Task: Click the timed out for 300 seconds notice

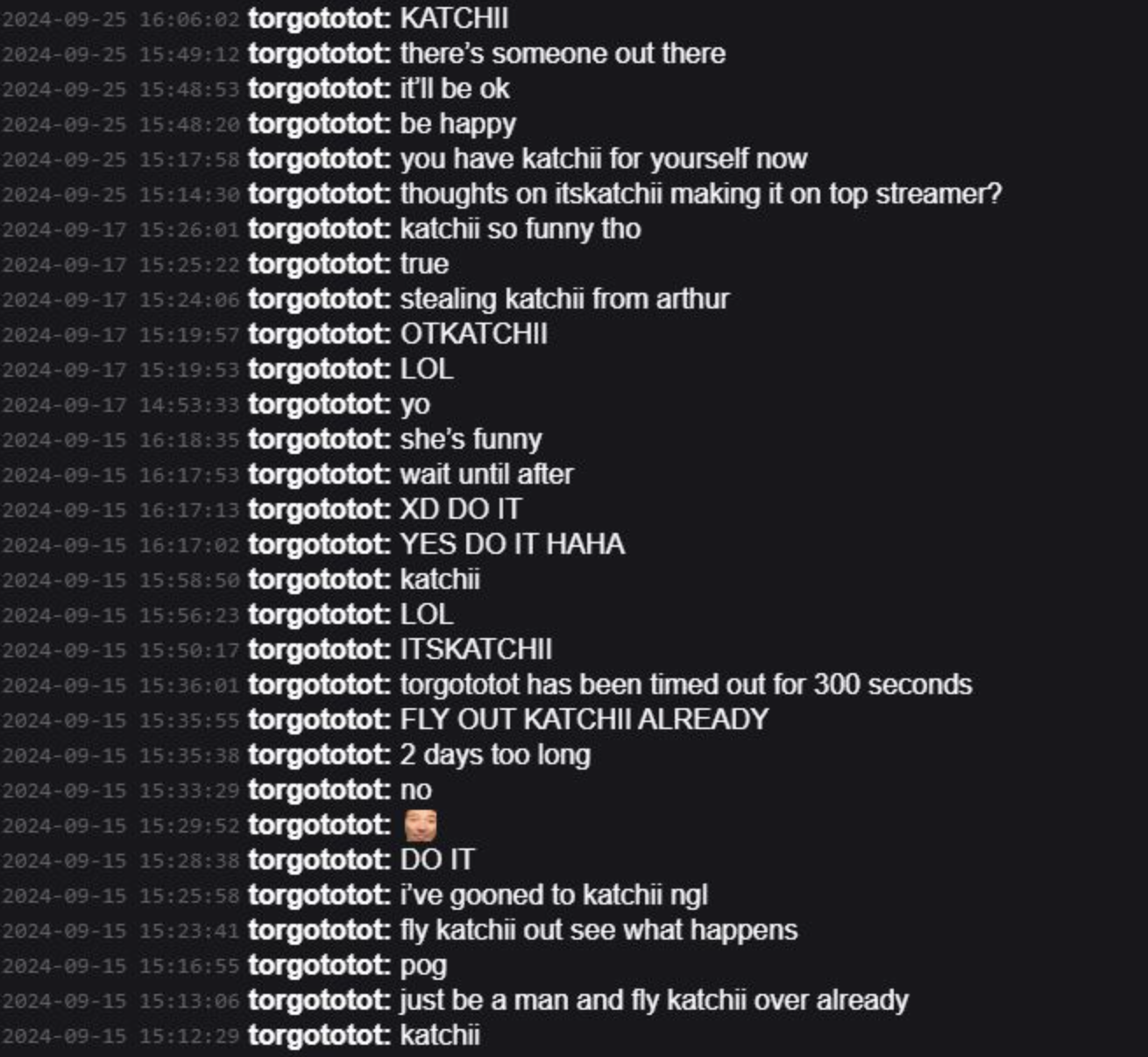Action: point(686,685)
